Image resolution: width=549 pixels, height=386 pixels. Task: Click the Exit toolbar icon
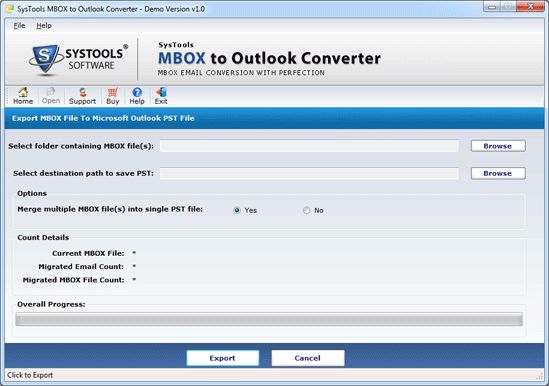161,96
